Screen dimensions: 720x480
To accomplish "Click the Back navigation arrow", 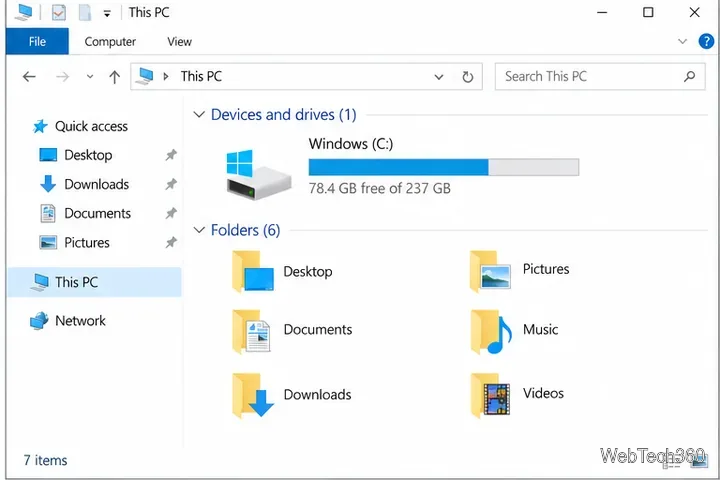I will (x=29, y=77).
